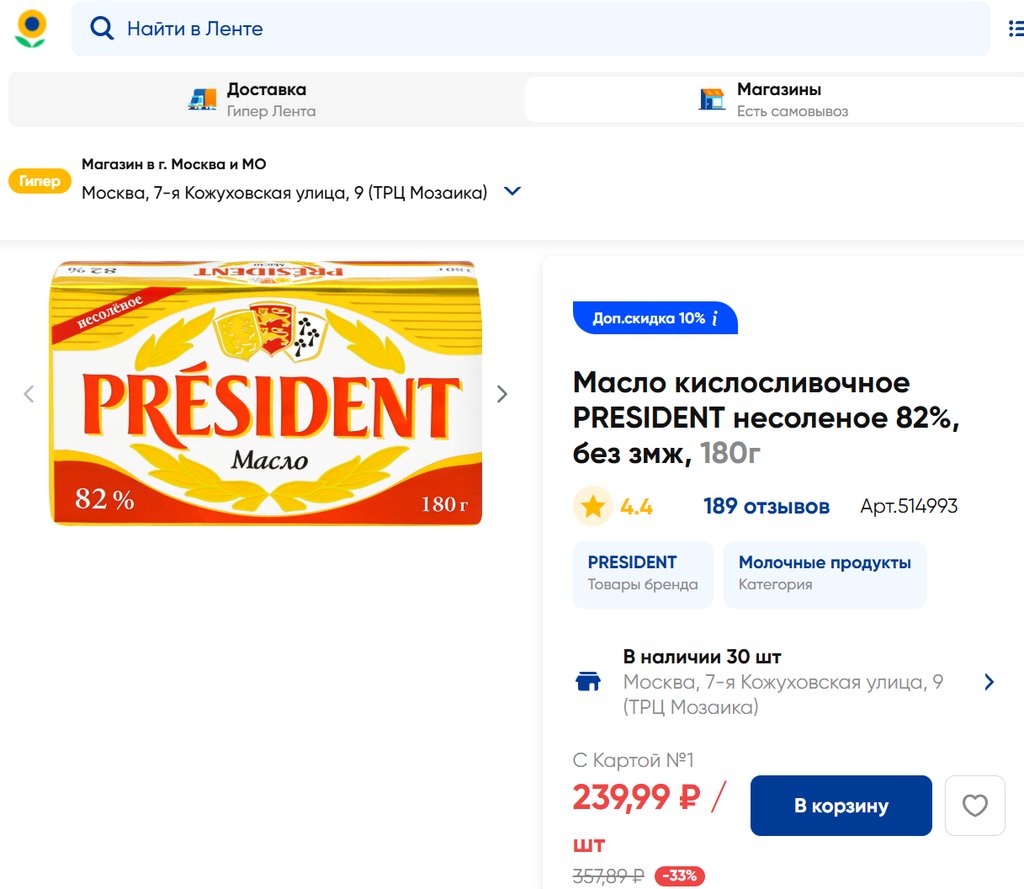
Task: Open Молочные продукты category
Action: pyautogui.click(x=824, y=574)
